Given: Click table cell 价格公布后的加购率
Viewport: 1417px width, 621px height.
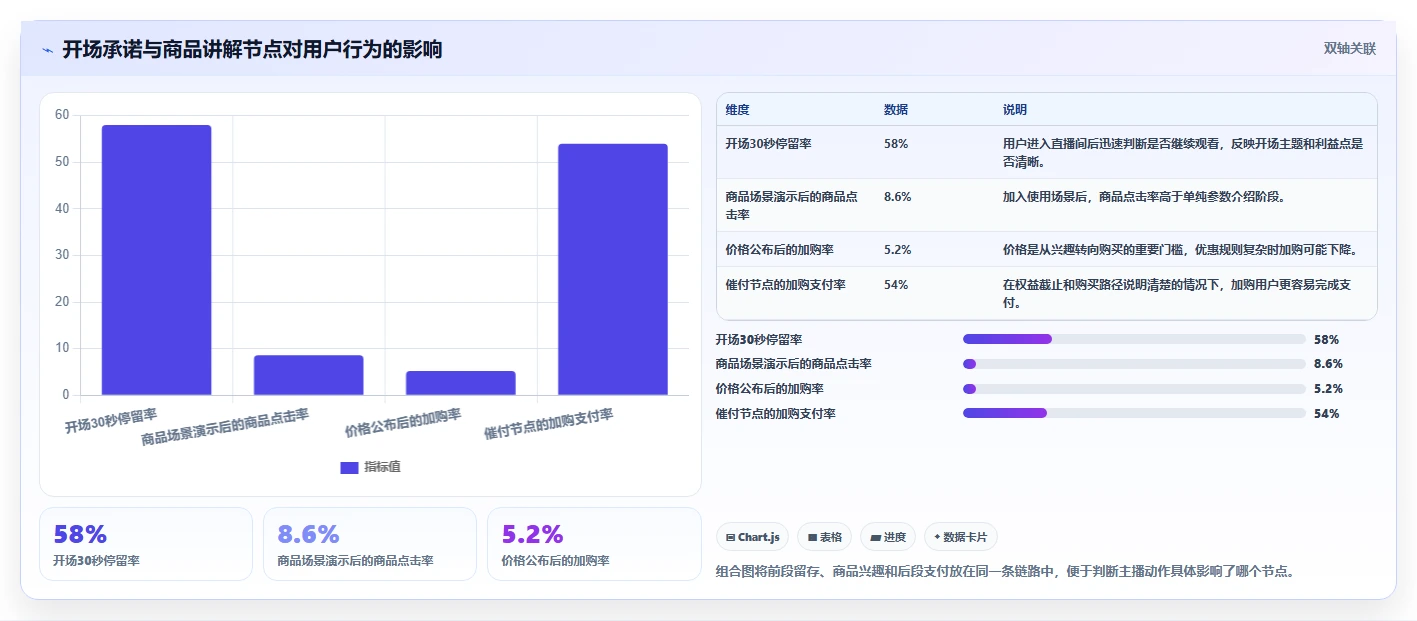Looking at the screenshot, I should [780, 249].
